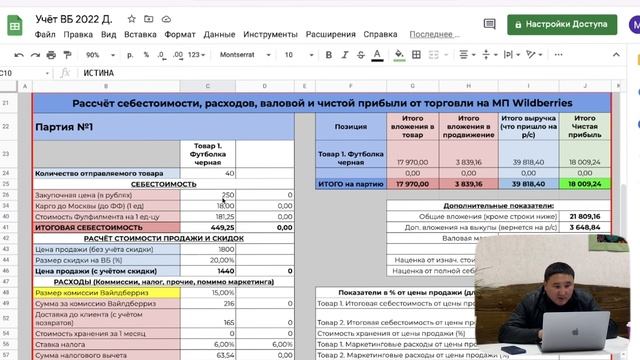Click Общие вложения value 21 809,16
The height and width of the screenshot is (360, 640).
(x=585, y=216)
